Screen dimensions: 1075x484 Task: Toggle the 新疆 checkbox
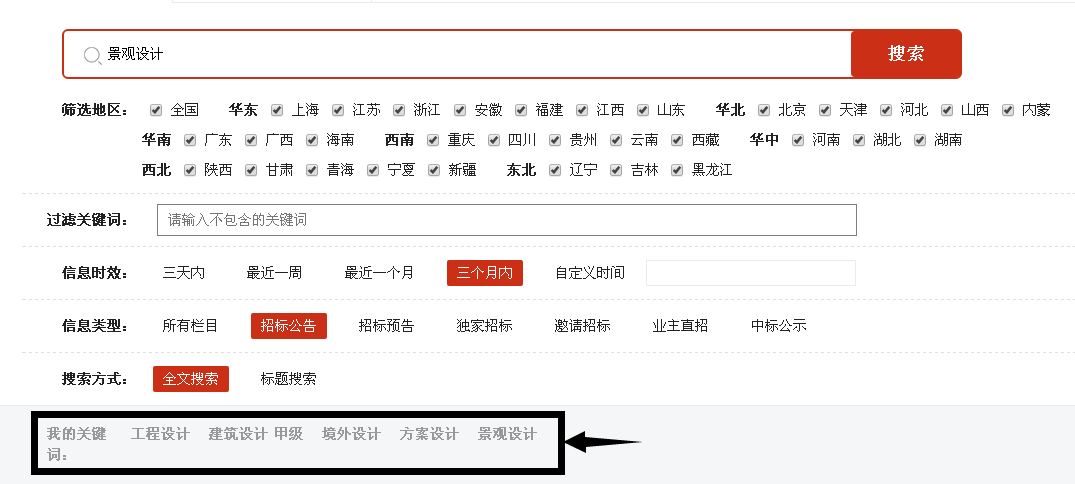coord(434,170)
